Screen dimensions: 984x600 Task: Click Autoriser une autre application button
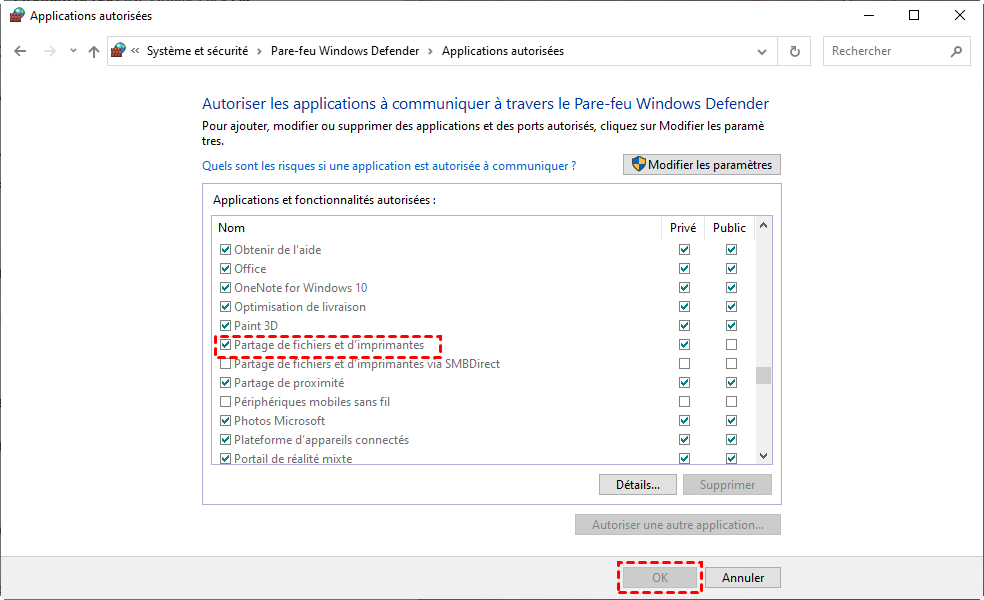tap(678, 525)
